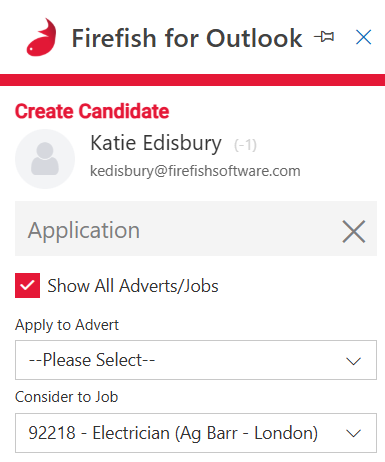The height and width of the screenshot is (462, 385).
Task: Click the Show All Adverts/Jobs label text
Action: (133, 286)
